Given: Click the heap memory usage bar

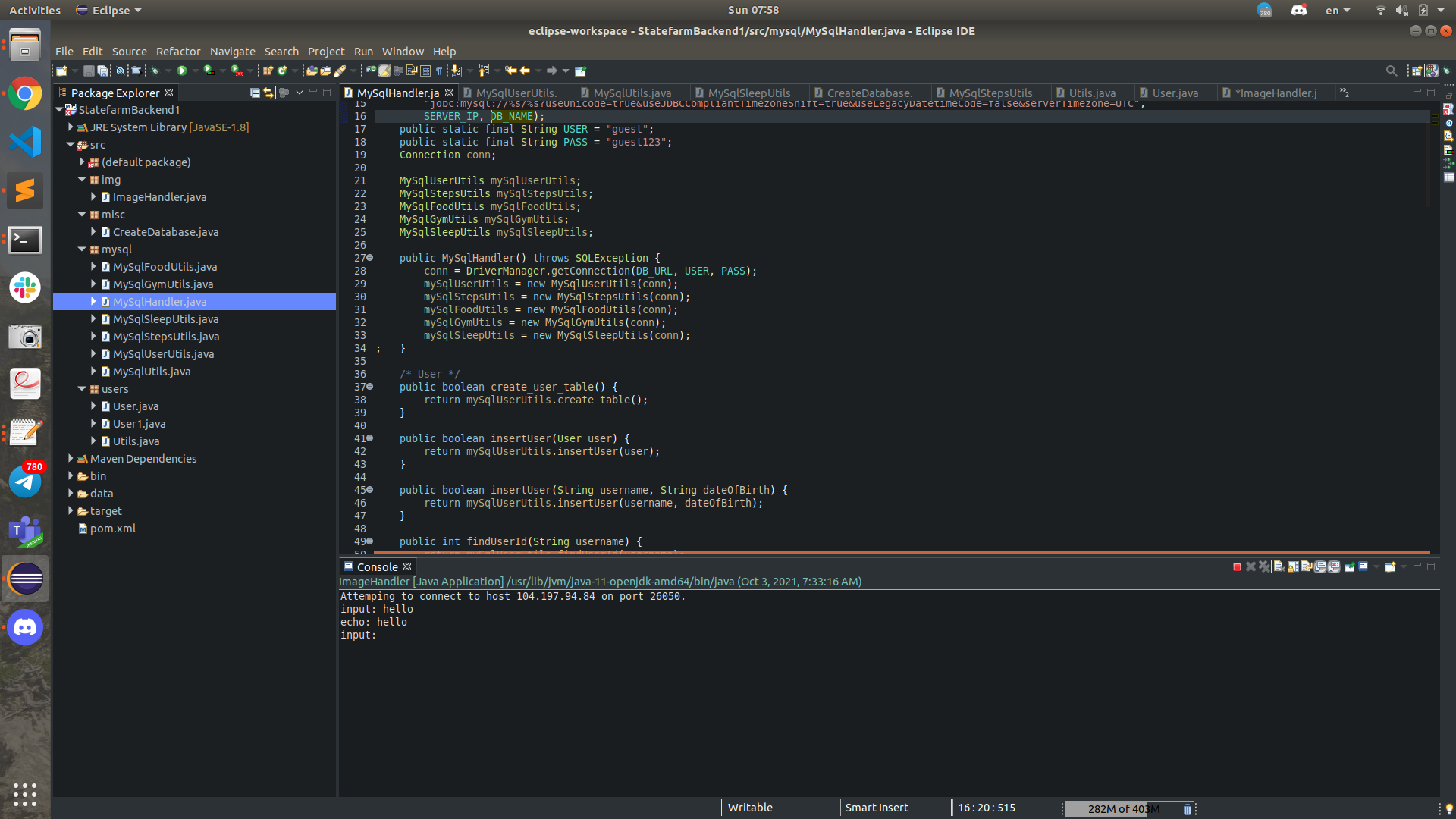Looking at the screenshot, I should (x=1121, y=809).
